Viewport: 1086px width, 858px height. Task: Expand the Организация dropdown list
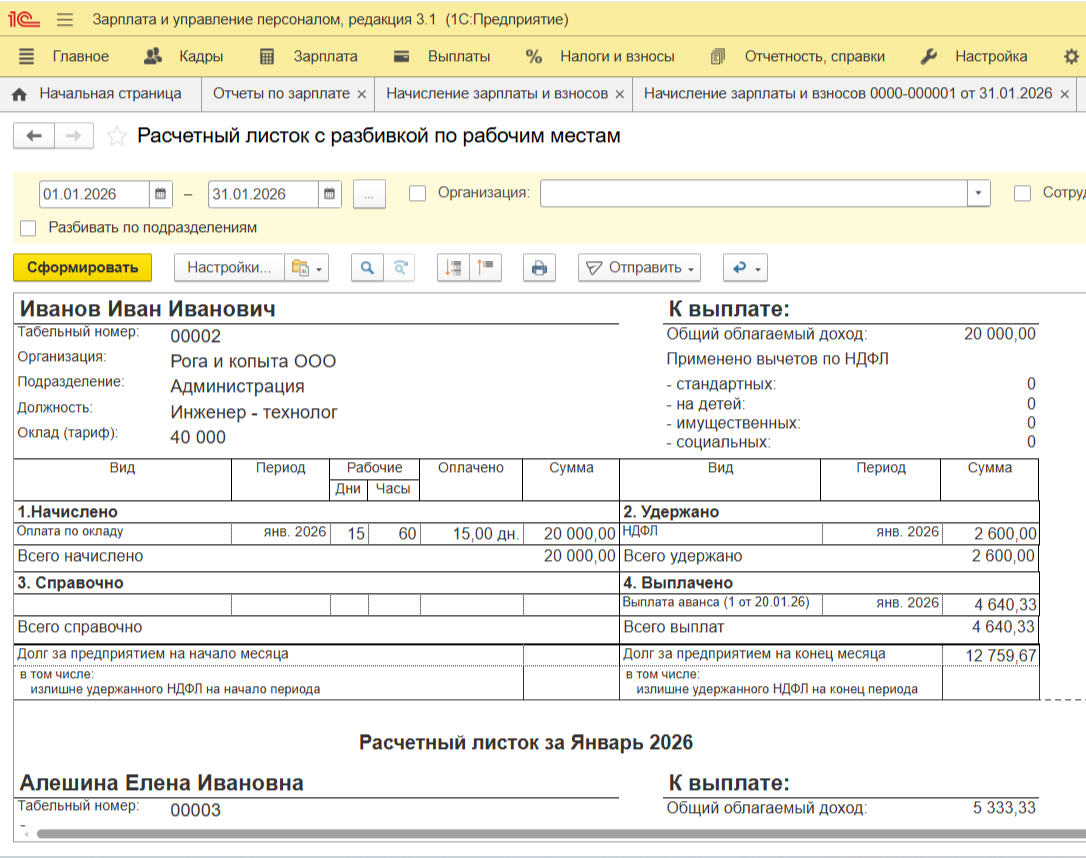tap(977, 194)
